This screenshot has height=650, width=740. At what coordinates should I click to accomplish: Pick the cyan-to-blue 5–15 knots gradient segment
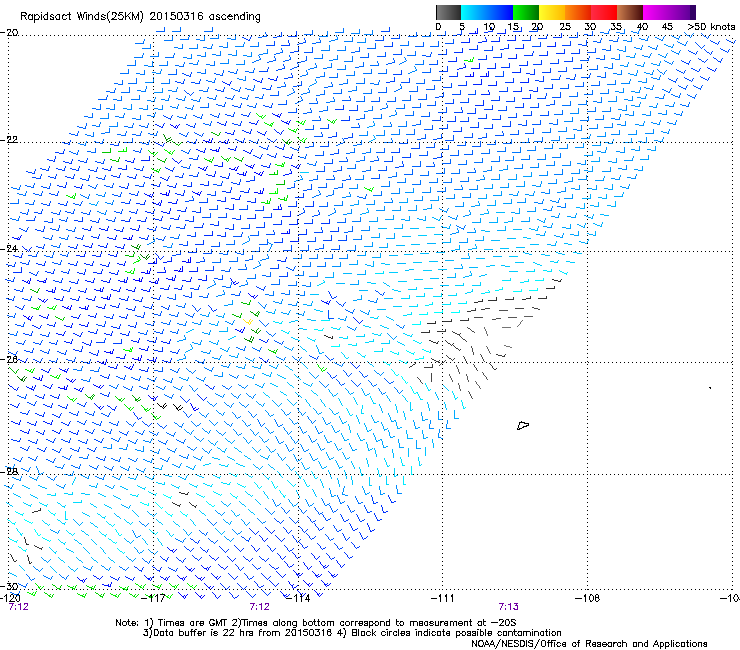coord(487,12)
